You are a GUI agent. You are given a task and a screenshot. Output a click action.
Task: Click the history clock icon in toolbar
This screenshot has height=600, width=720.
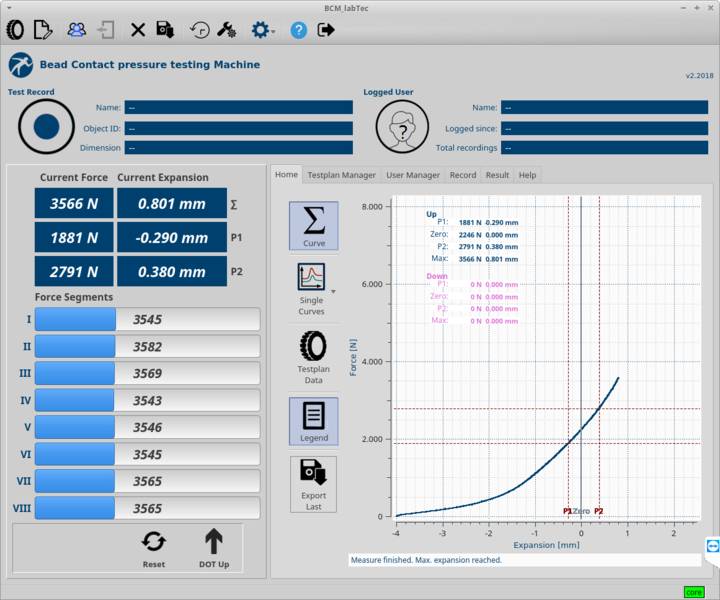coord(200,30)
